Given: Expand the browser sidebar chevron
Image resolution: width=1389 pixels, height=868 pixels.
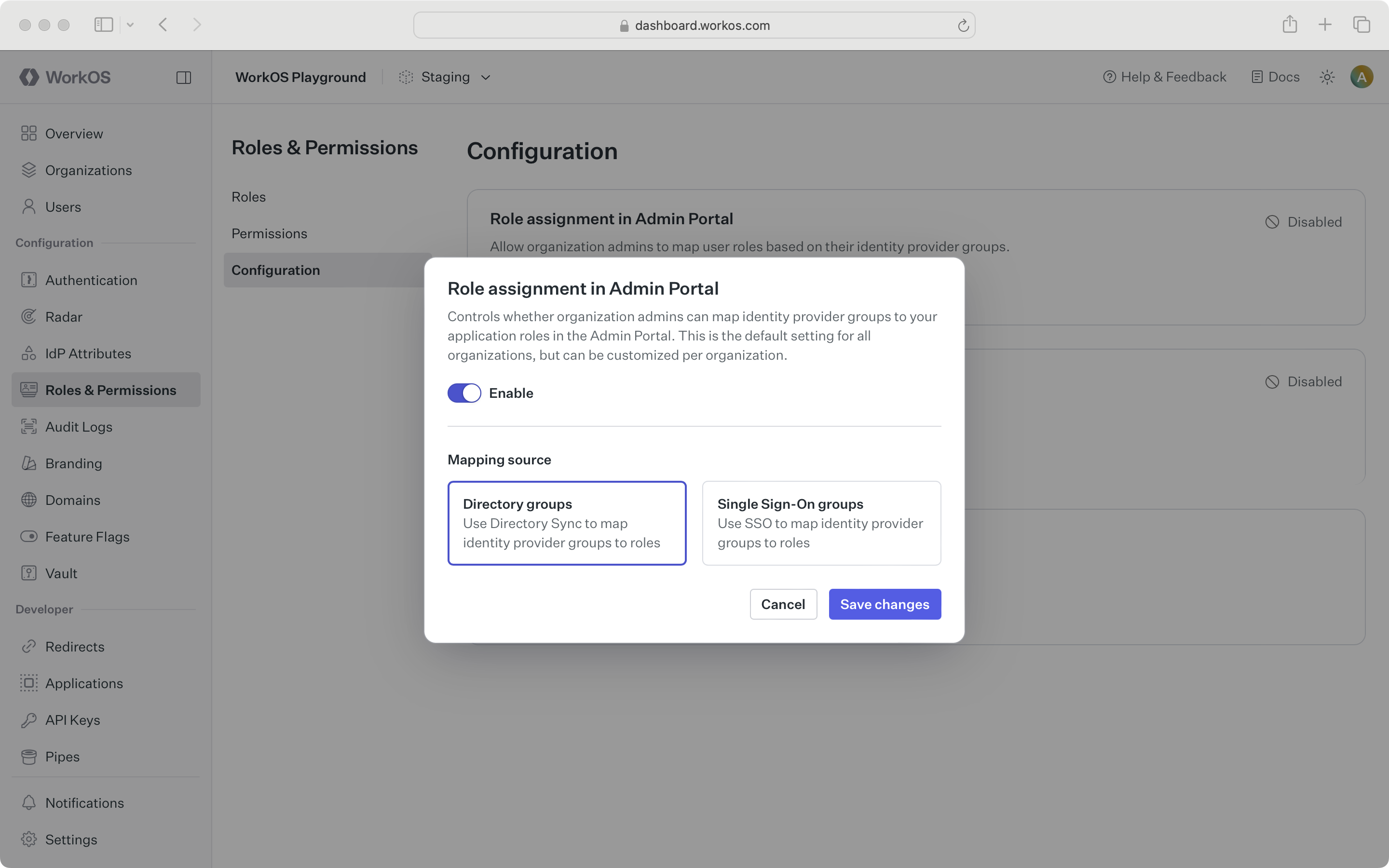Looking at the screenshot, I should 131,25.
